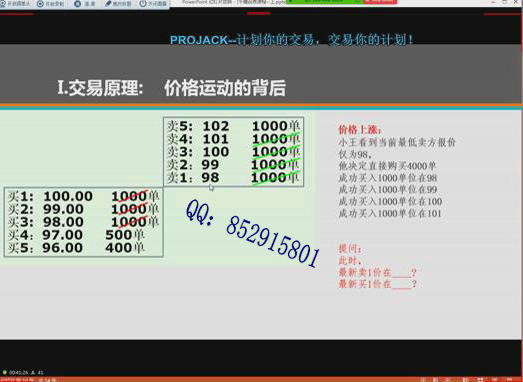Click the blank after 最新买1价在
Image resolution: width=523 pixels, height=382 pixels.
402,285
